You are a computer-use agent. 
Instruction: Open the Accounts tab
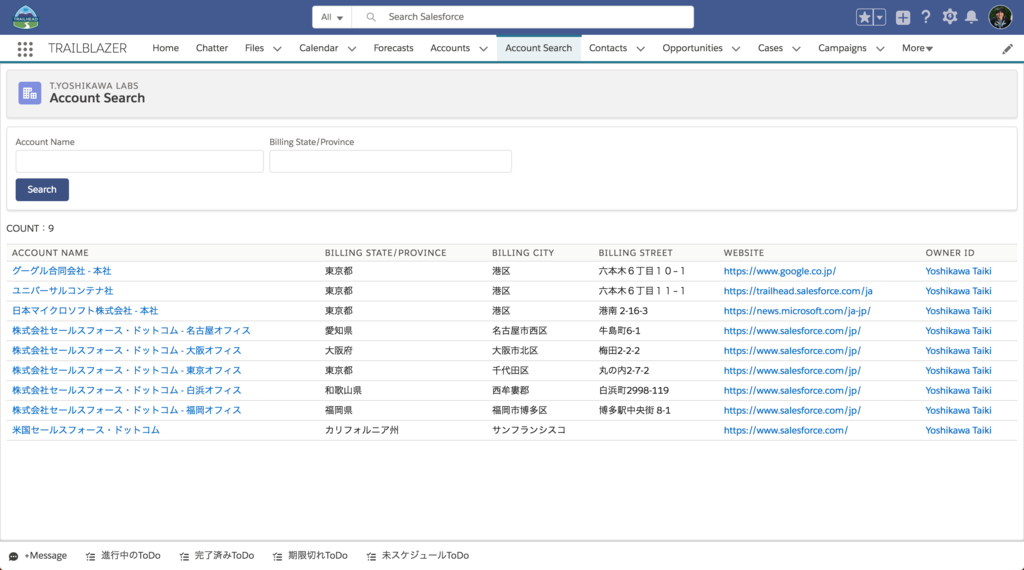point(450,48)
